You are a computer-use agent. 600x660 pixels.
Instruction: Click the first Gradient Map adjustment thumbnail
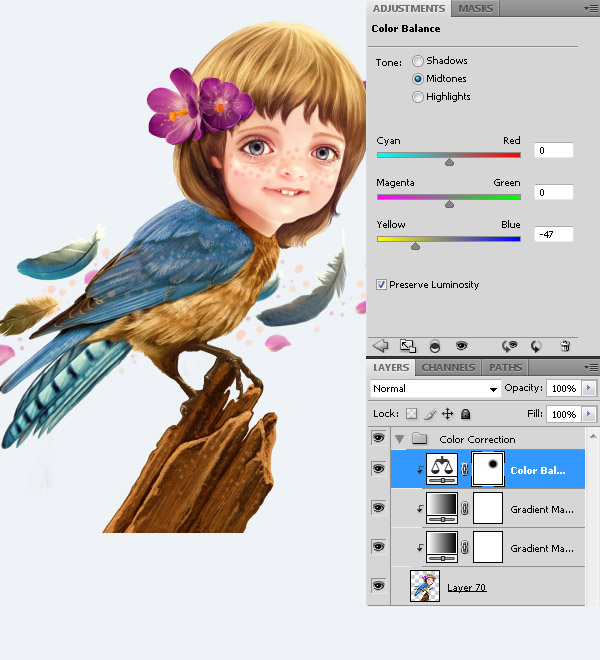(x=442, y=508)
